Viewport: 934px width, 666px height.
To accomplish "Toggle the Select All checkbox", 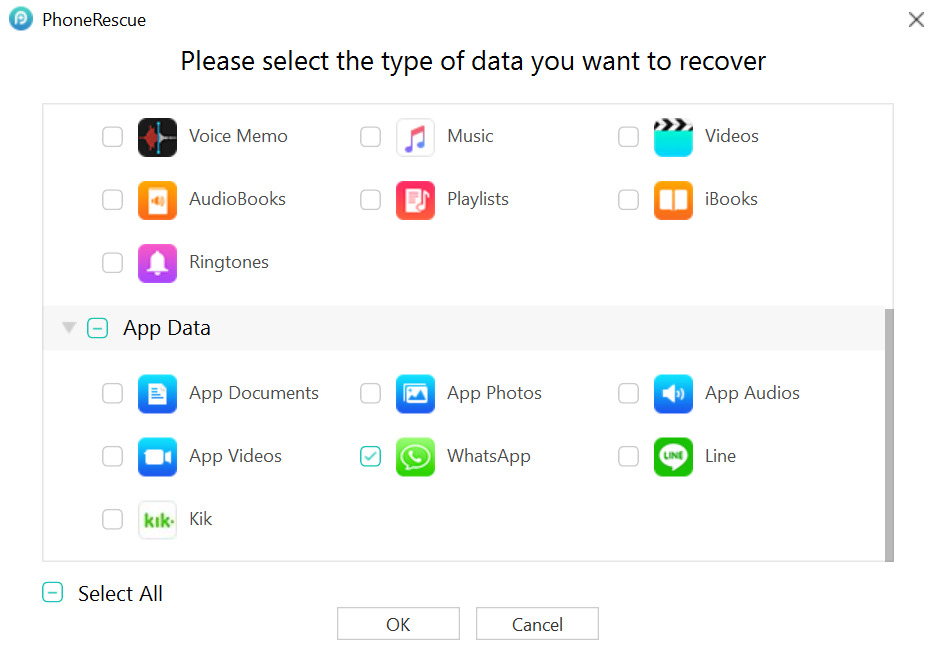I will pyautogui.click(x=53, y=593).
